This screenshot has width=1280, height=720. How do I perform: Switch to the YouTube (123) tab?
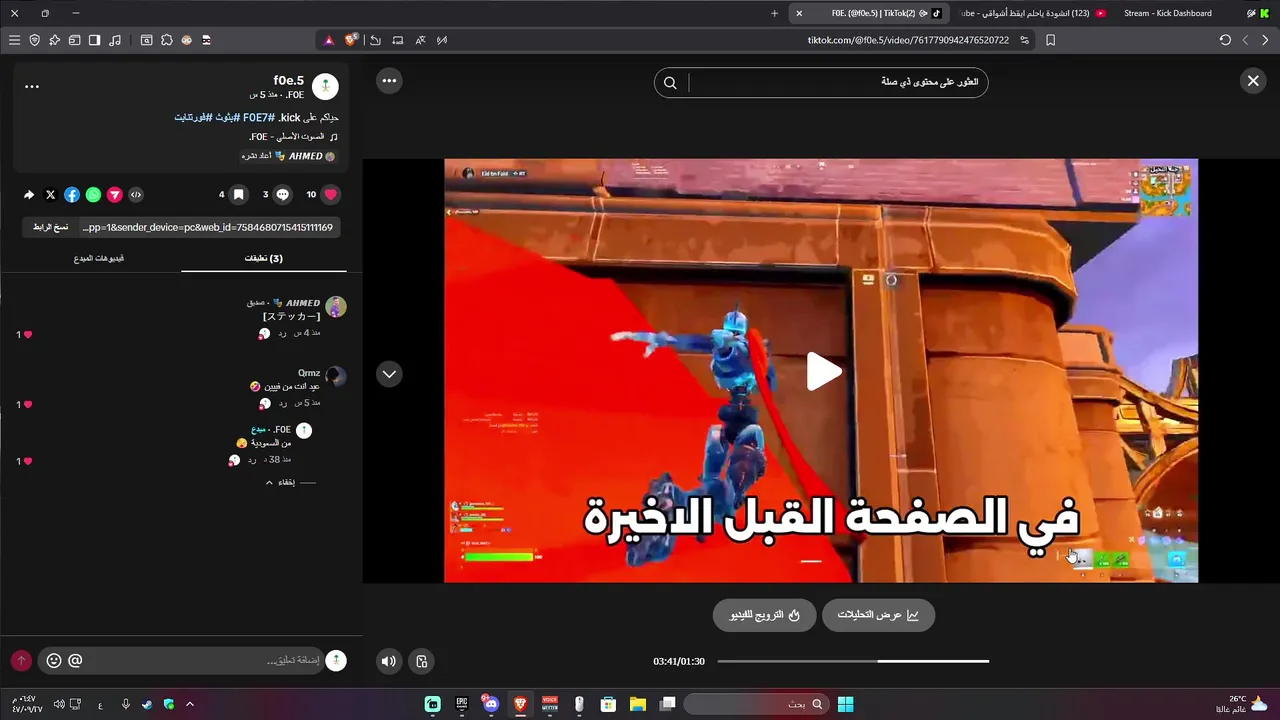point(1032,13)
